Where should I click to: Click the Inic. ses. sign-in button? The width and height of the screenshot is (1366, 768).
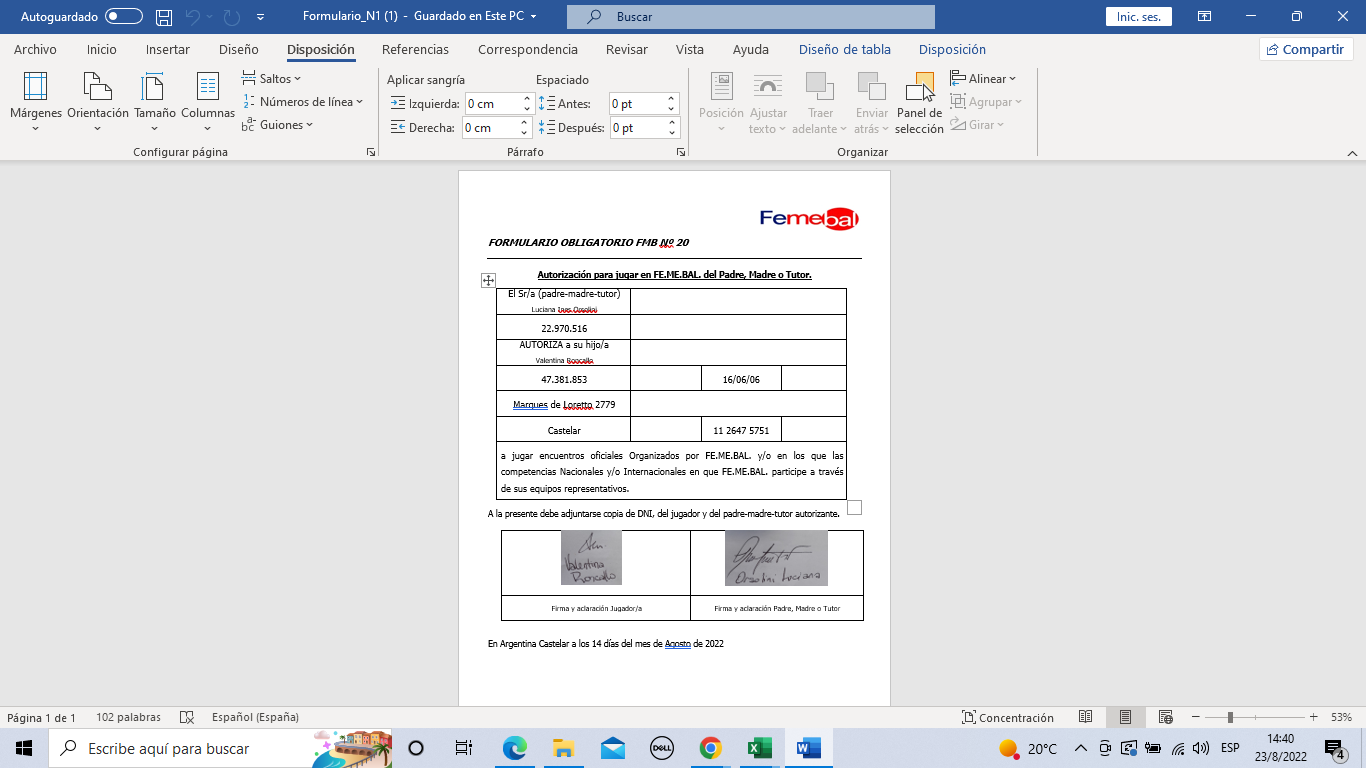pyautogui.click(x=1138, y=17)
